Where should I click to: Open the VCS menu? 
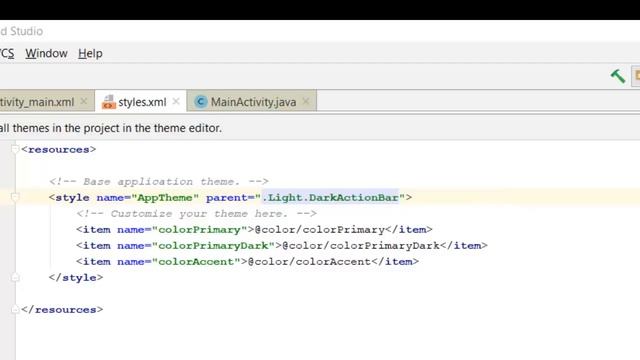point(7,53)
